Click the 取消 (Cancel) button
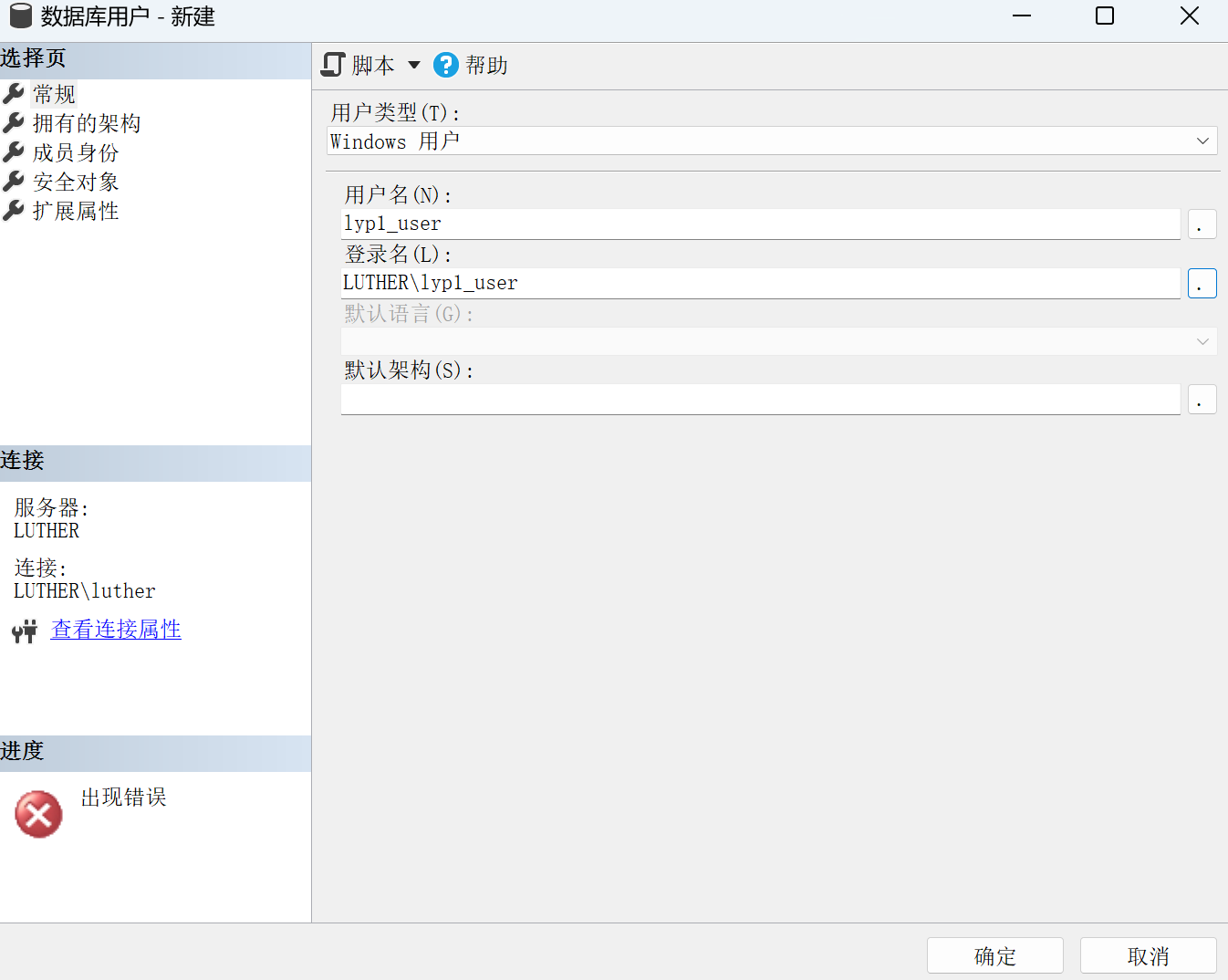The height and width of the screenshot is (980, 1228). [x=1148, y=955]
